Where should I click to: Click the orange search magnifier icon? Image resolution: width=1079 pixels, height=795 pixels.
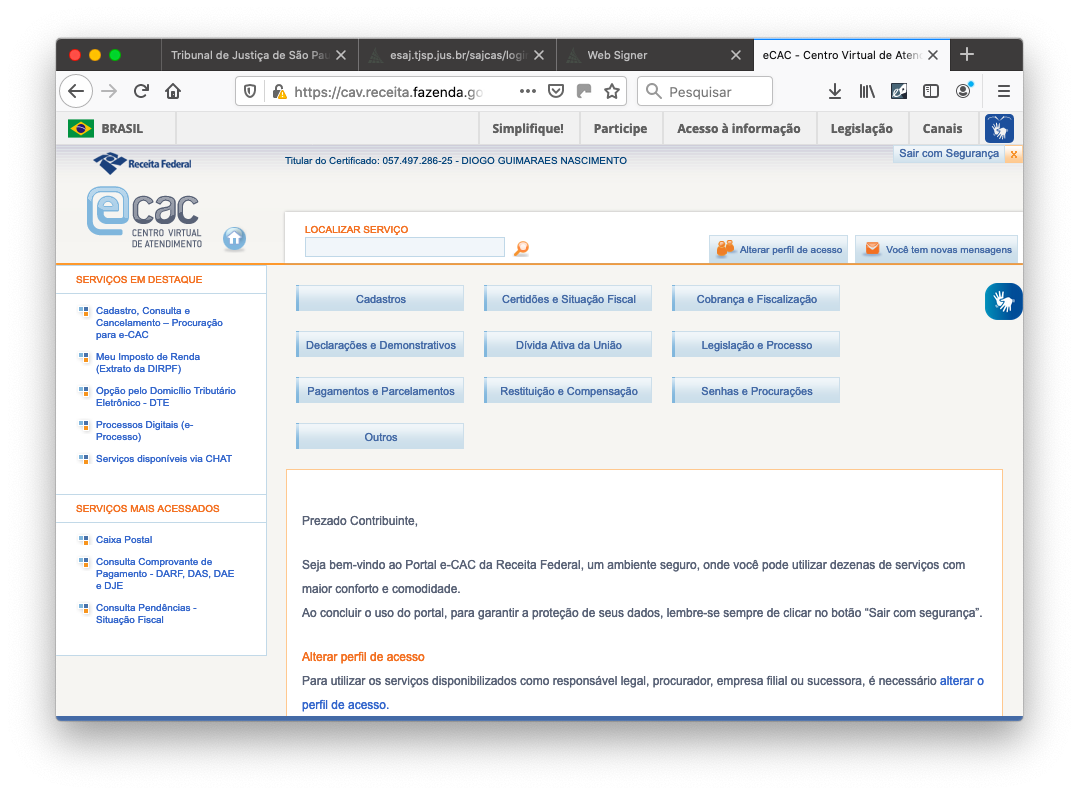(x=521, y=249)
